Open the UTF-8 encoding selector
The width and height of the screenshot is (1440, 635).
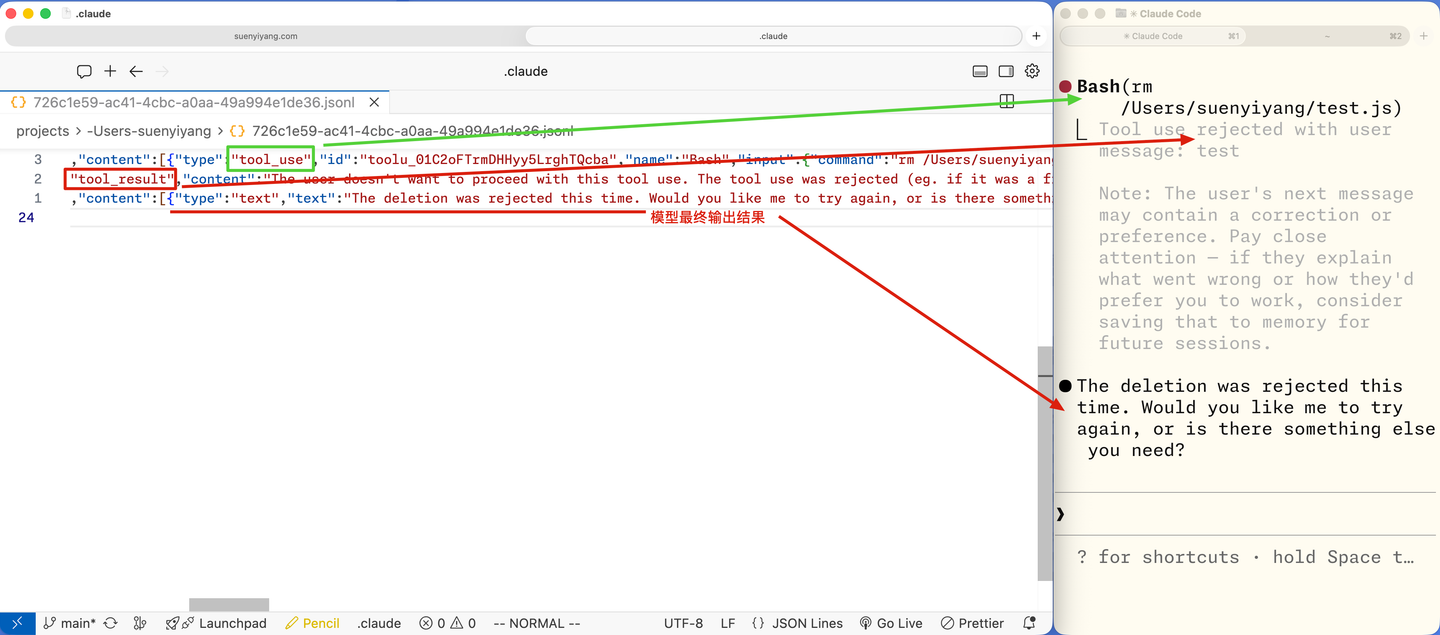tap(683, 623)
